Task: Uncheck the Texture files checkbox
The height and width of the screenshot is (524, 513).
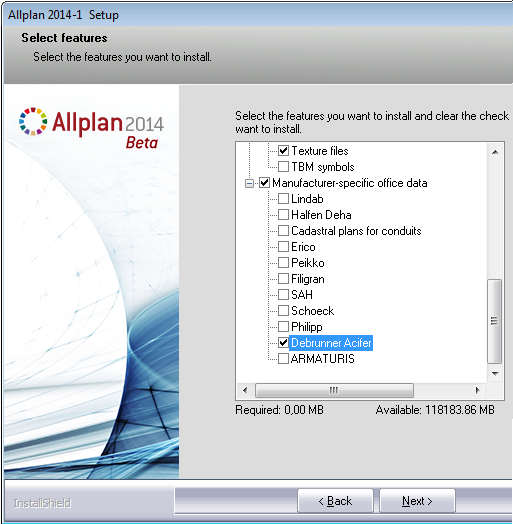Action: click(283, 151)
